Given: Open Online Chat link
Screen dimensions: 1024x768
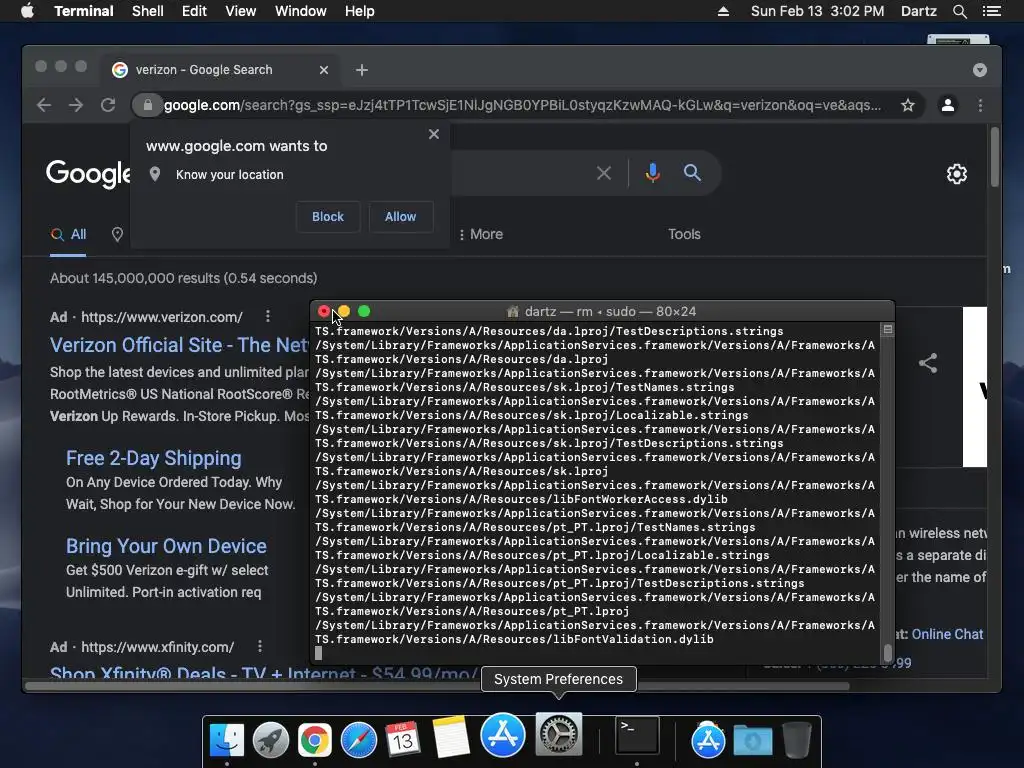Looking at the screenshot, I should pos(947,634).
